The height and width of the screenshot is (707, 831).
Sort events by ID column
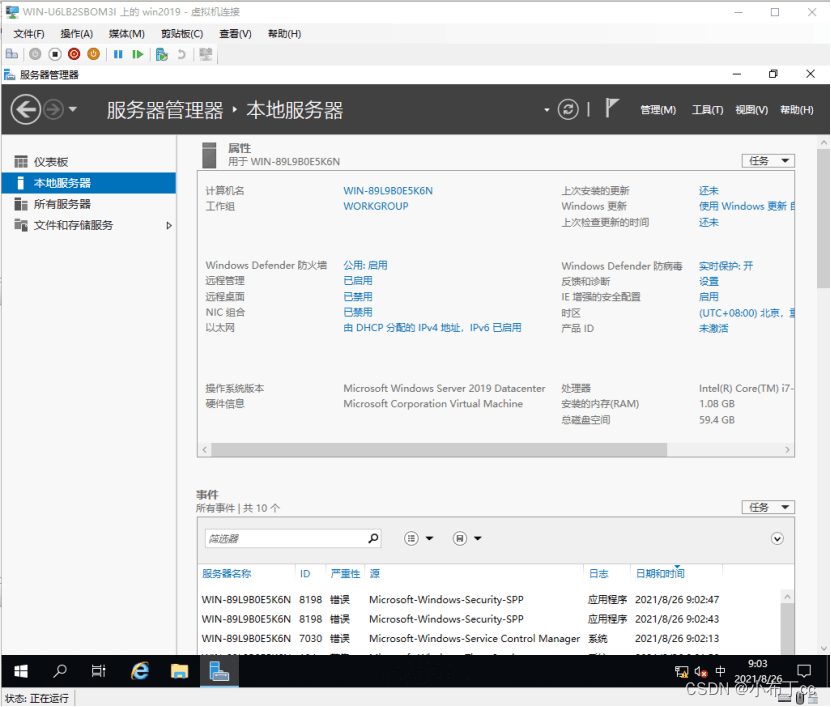[x=305, y=573]
